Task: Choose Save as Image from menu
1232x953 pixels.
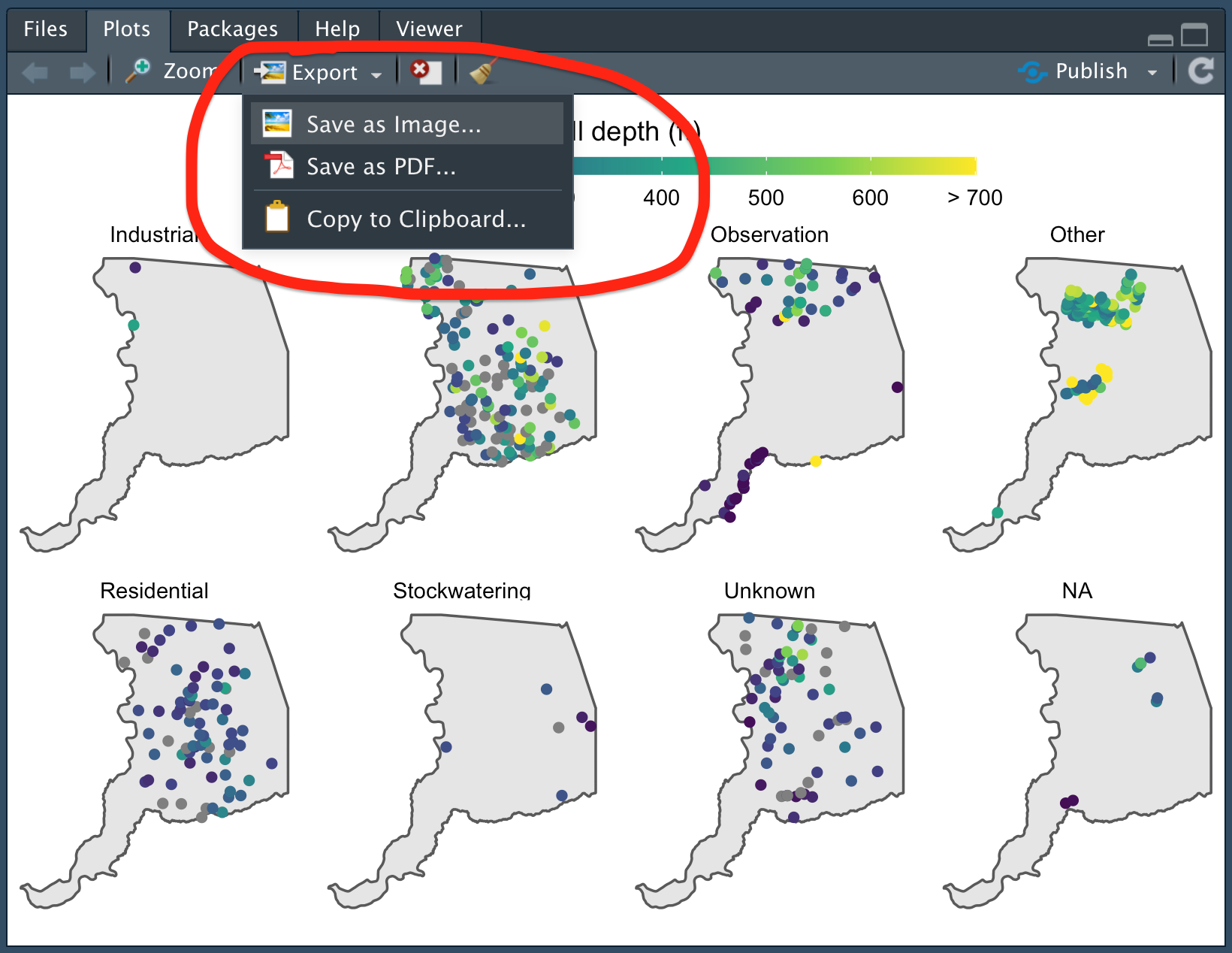Action: [x=394, y=124]
